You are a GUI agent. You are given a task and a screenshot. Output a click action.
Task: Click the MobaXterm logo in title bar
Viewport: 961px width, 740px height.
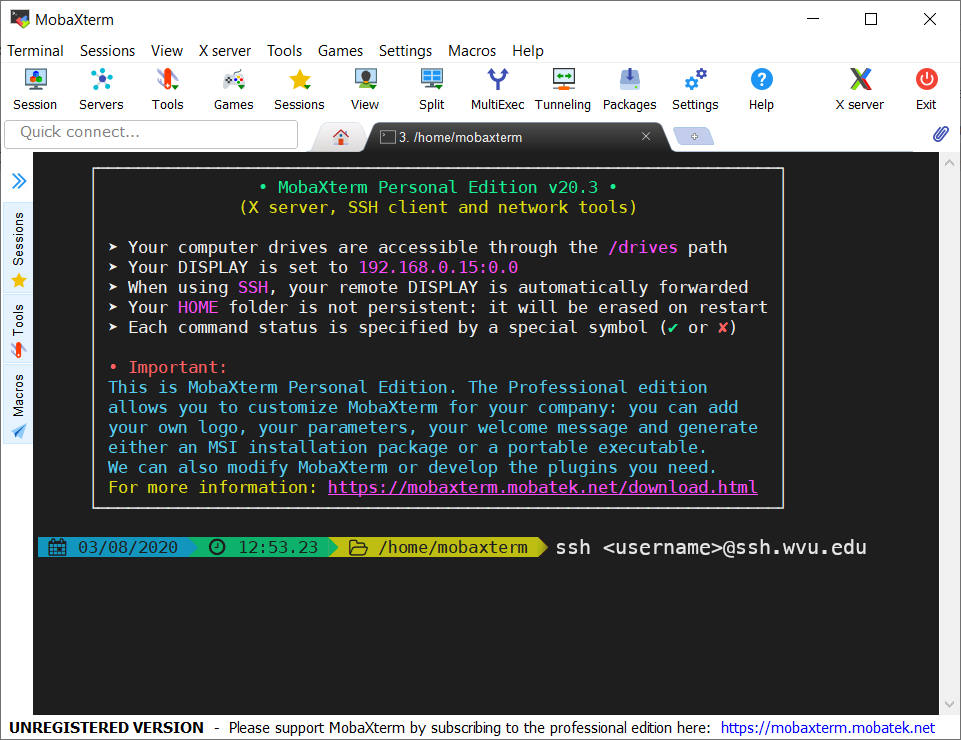[x=20, y=19]
